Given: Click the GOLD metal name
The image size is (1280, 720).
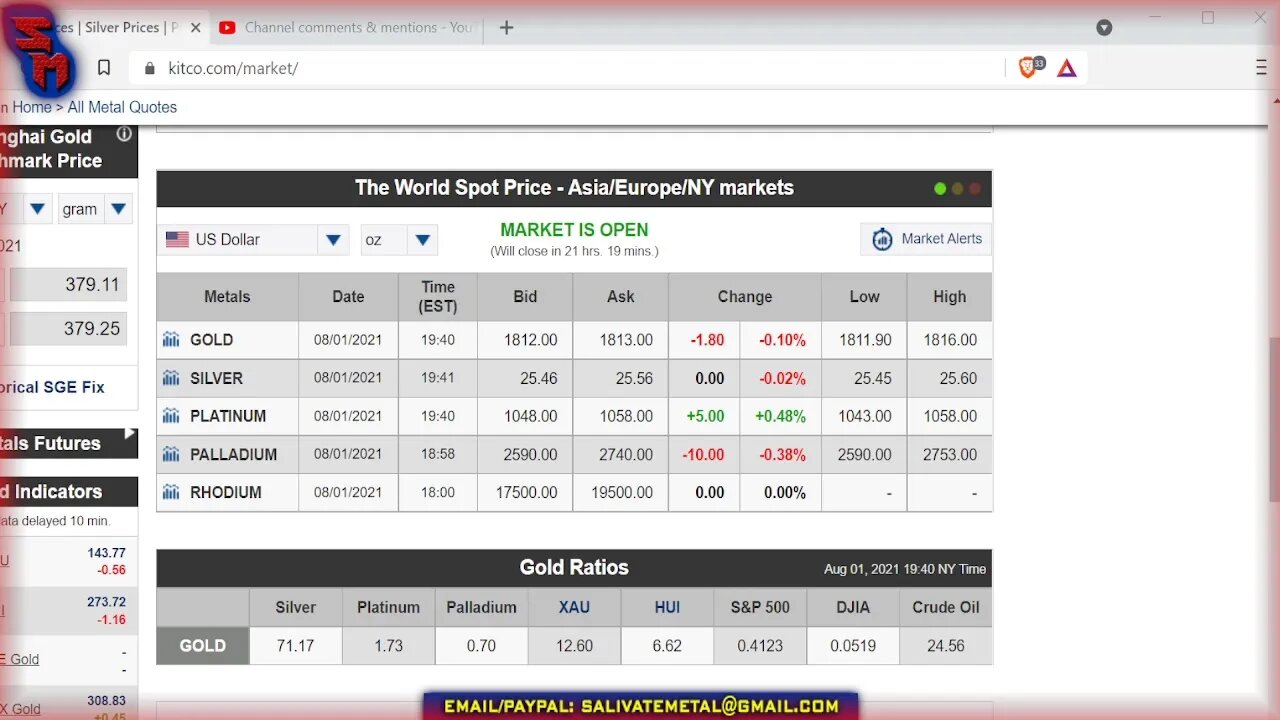Looking at the screenshot, I should click(x=211, y=340).
